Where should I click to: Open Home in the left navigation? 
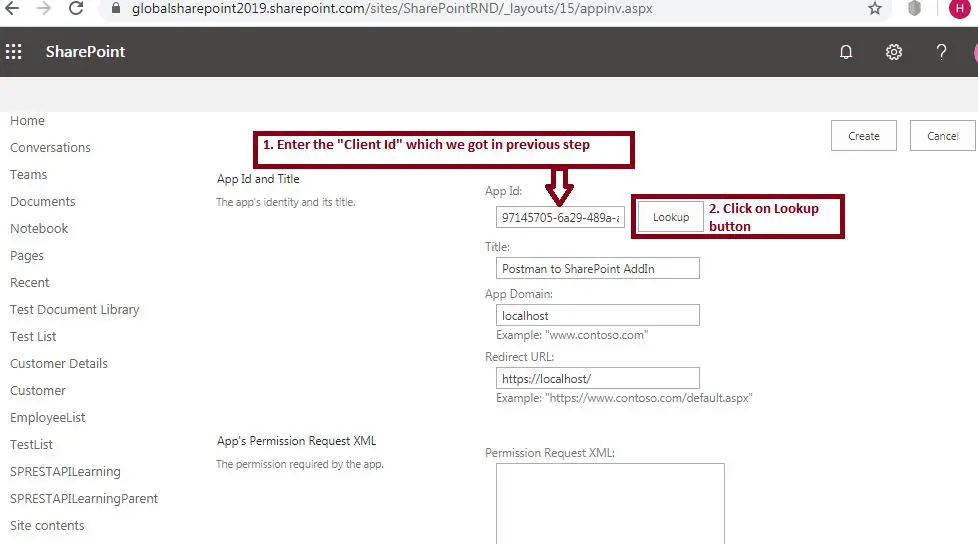pyautogui.click(x=27, y=120)
